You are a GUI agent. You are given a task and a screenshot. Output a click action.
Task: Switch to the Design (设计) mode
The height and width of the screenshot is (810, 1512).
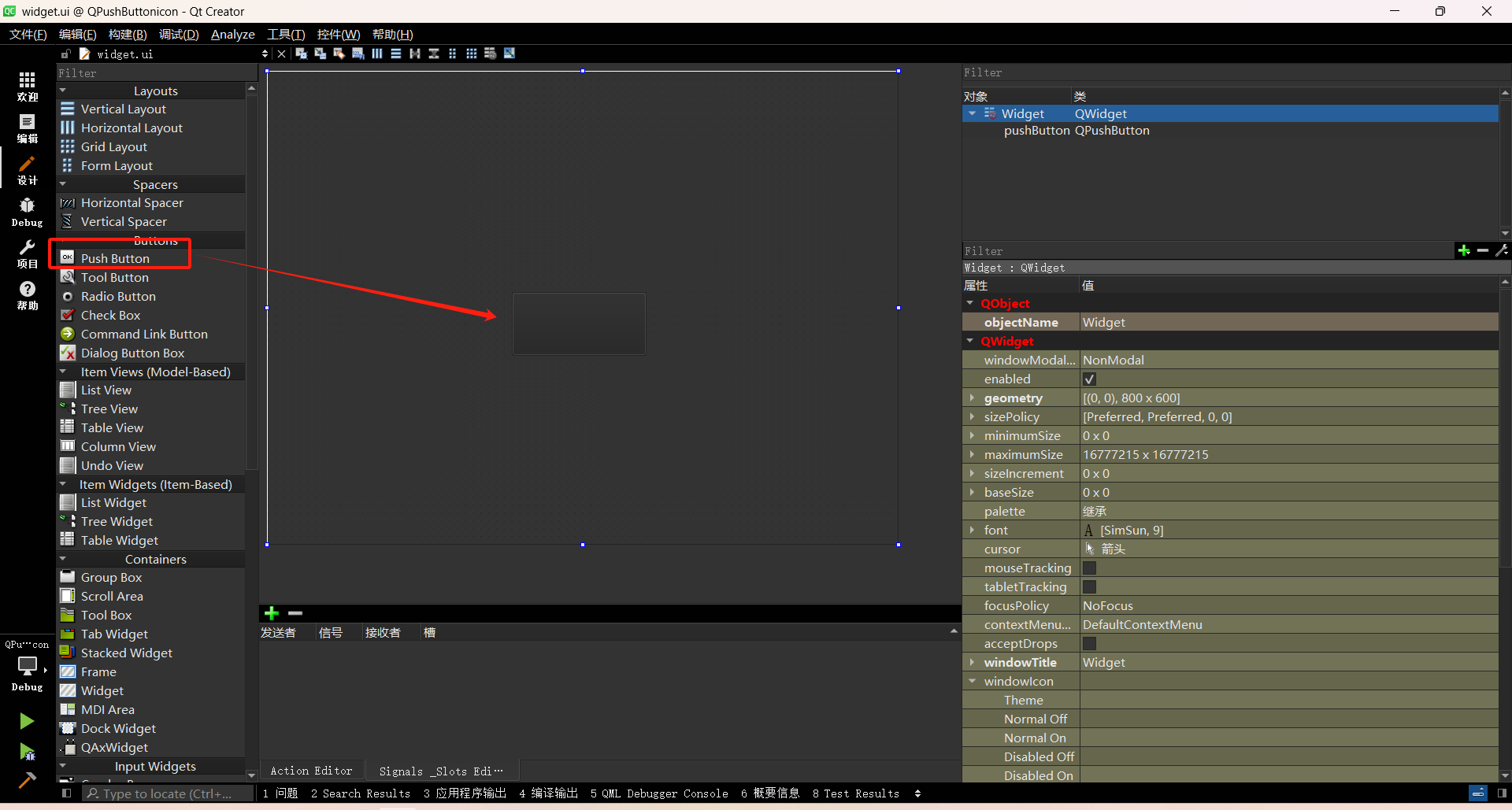tap(28, 170)
